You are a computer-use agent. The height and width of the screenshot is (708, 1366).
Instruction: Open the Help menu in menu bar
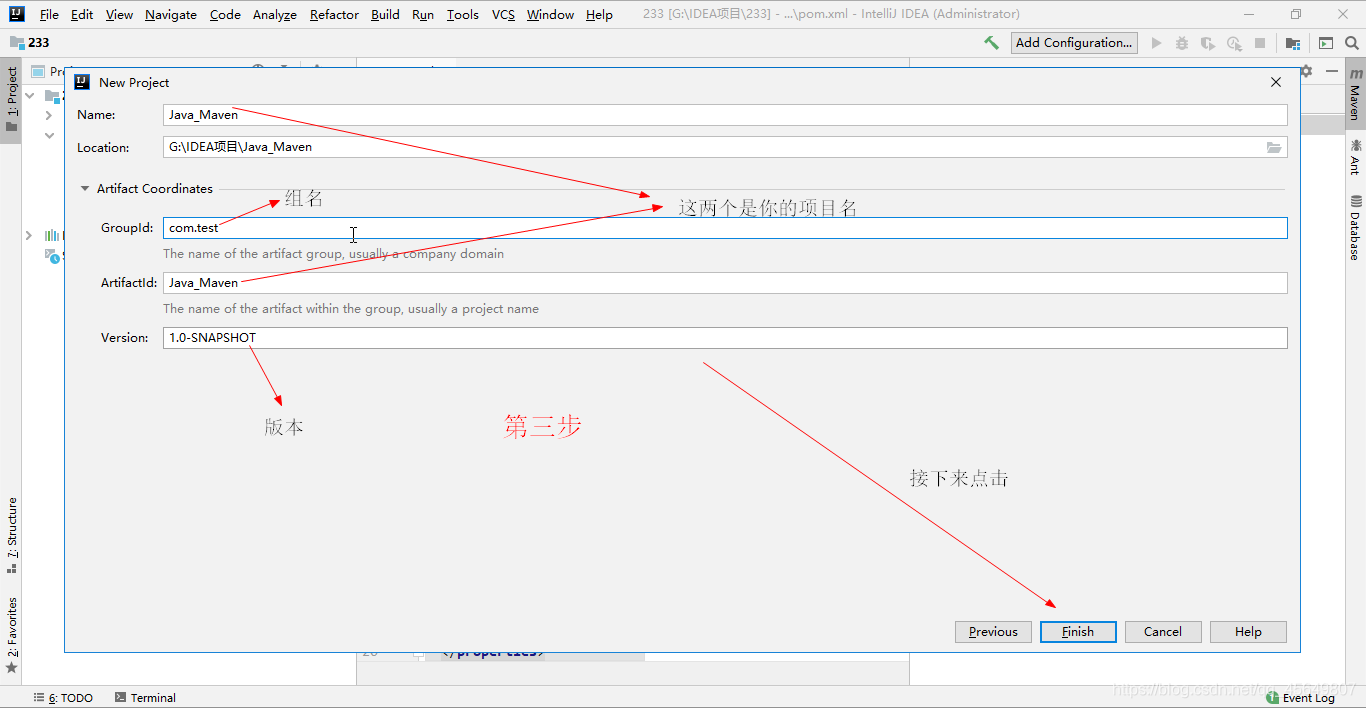pyautogui.click(x=599, y=15)
